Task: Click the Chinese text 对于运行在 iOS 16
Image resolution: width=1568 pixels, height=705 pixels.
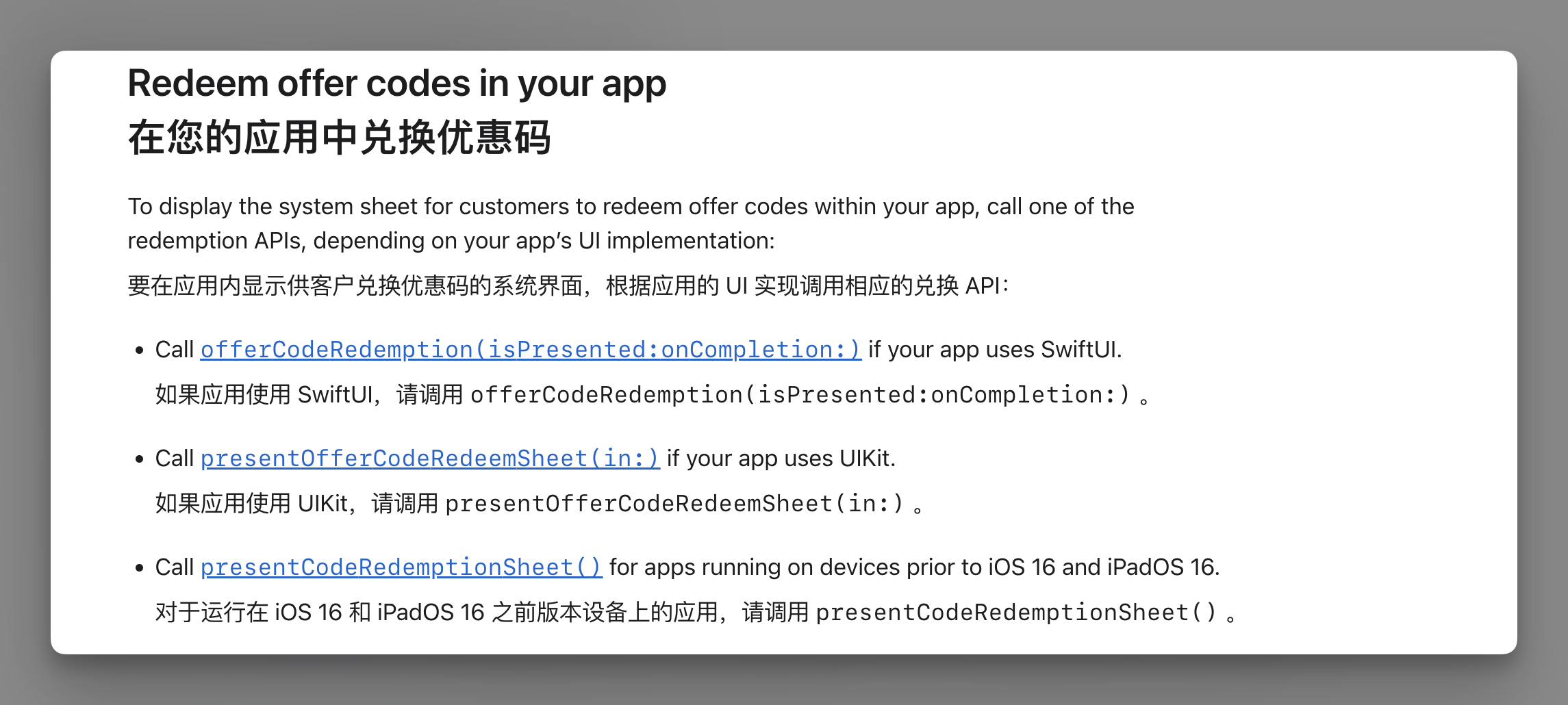Action: coord(248,613)
